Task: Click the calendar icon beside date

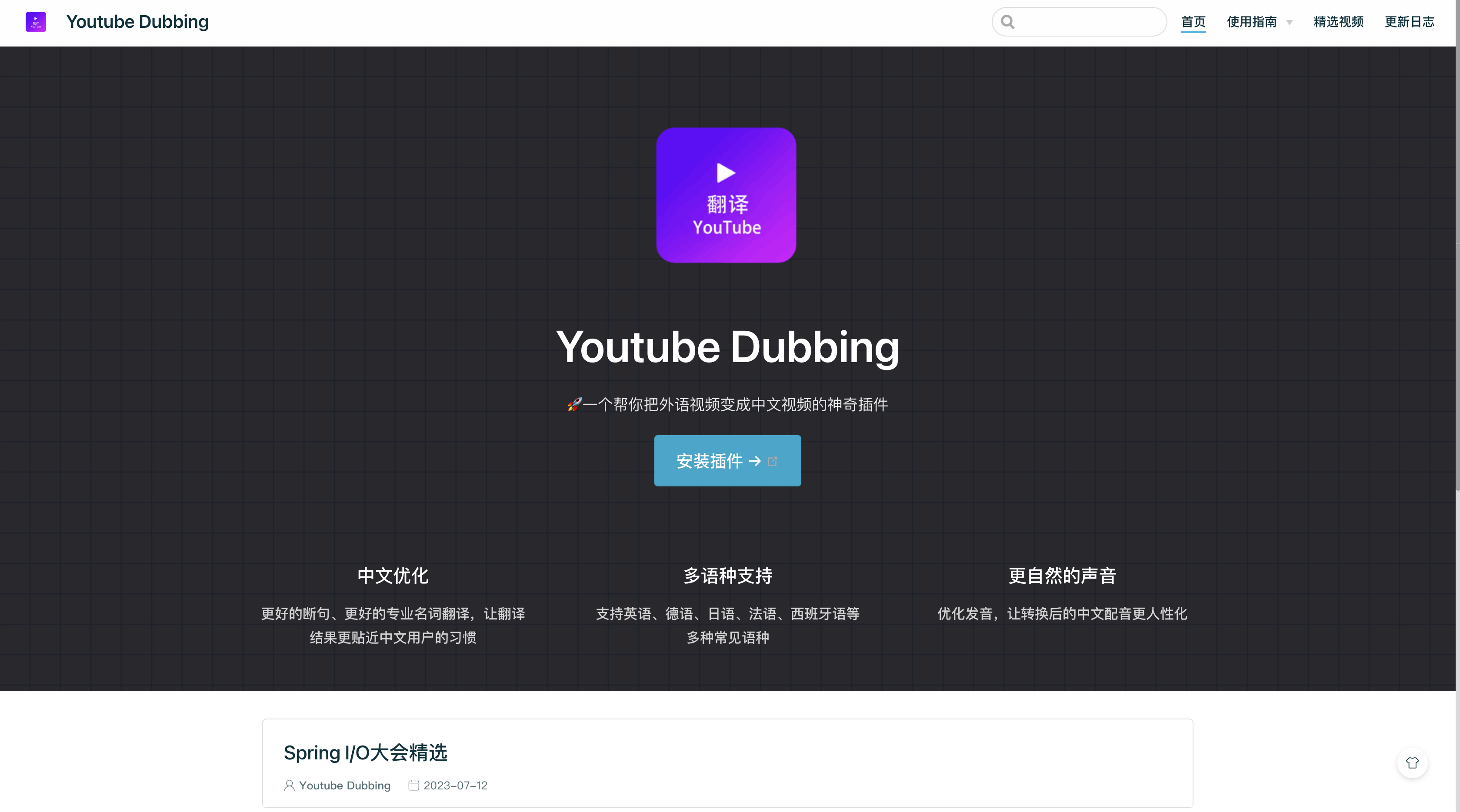Action: 414,785
